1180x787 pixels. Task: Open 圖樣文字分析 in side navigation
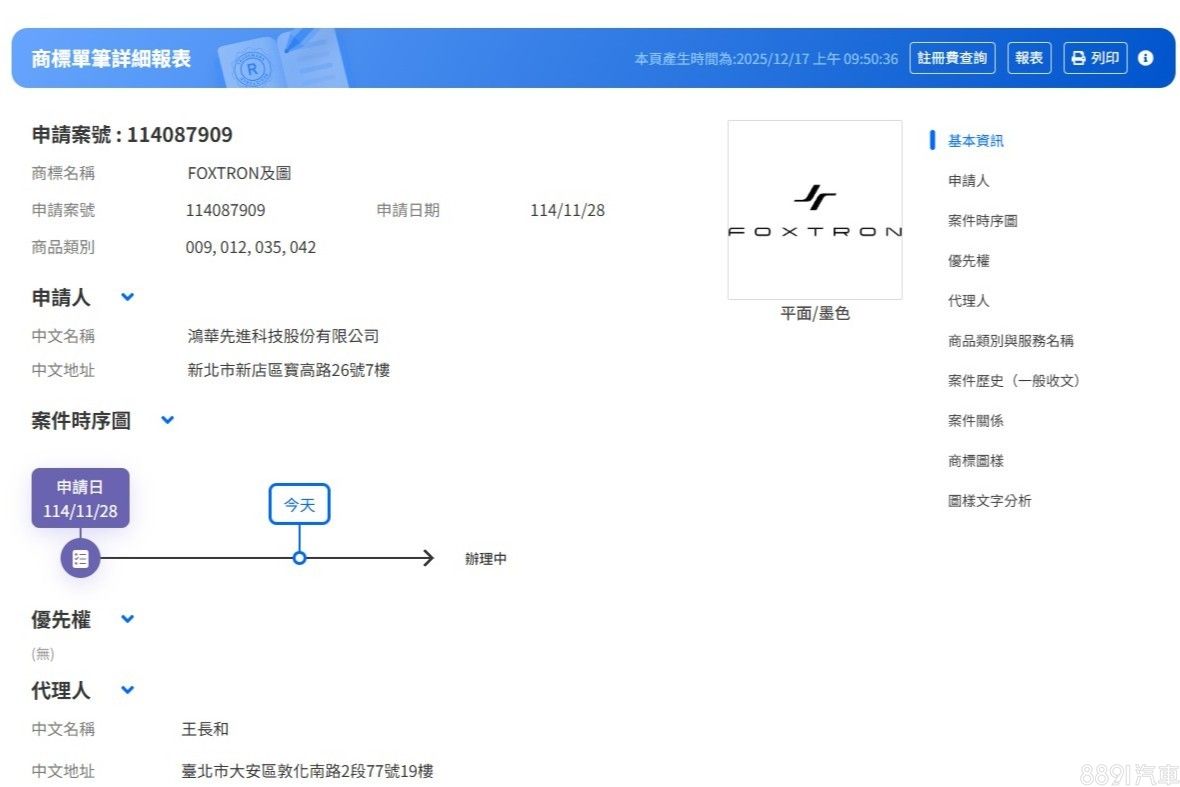(x=989, y=501)
